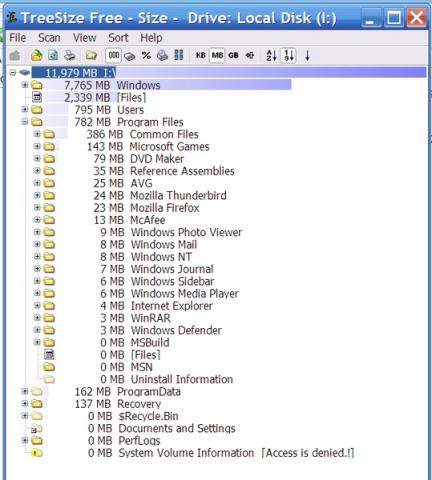Click the Windows folder size bar
Viewport: 432px width, 480px height.
pyautogui.click(x=168, y=85)
